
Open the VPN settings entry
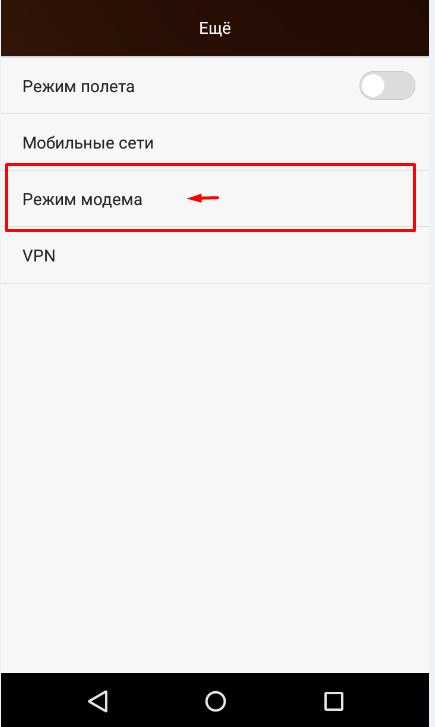[x=215, y=255]
